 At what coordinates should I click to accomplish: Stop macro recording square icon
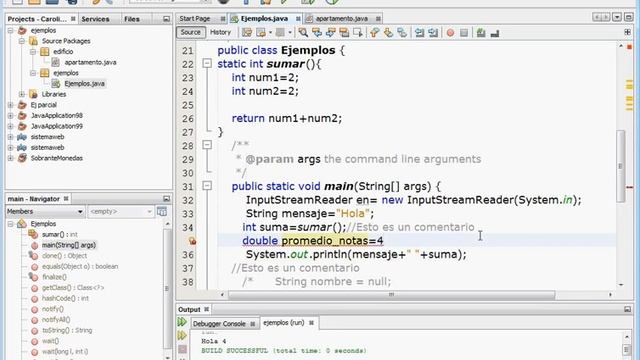(464, 33)
